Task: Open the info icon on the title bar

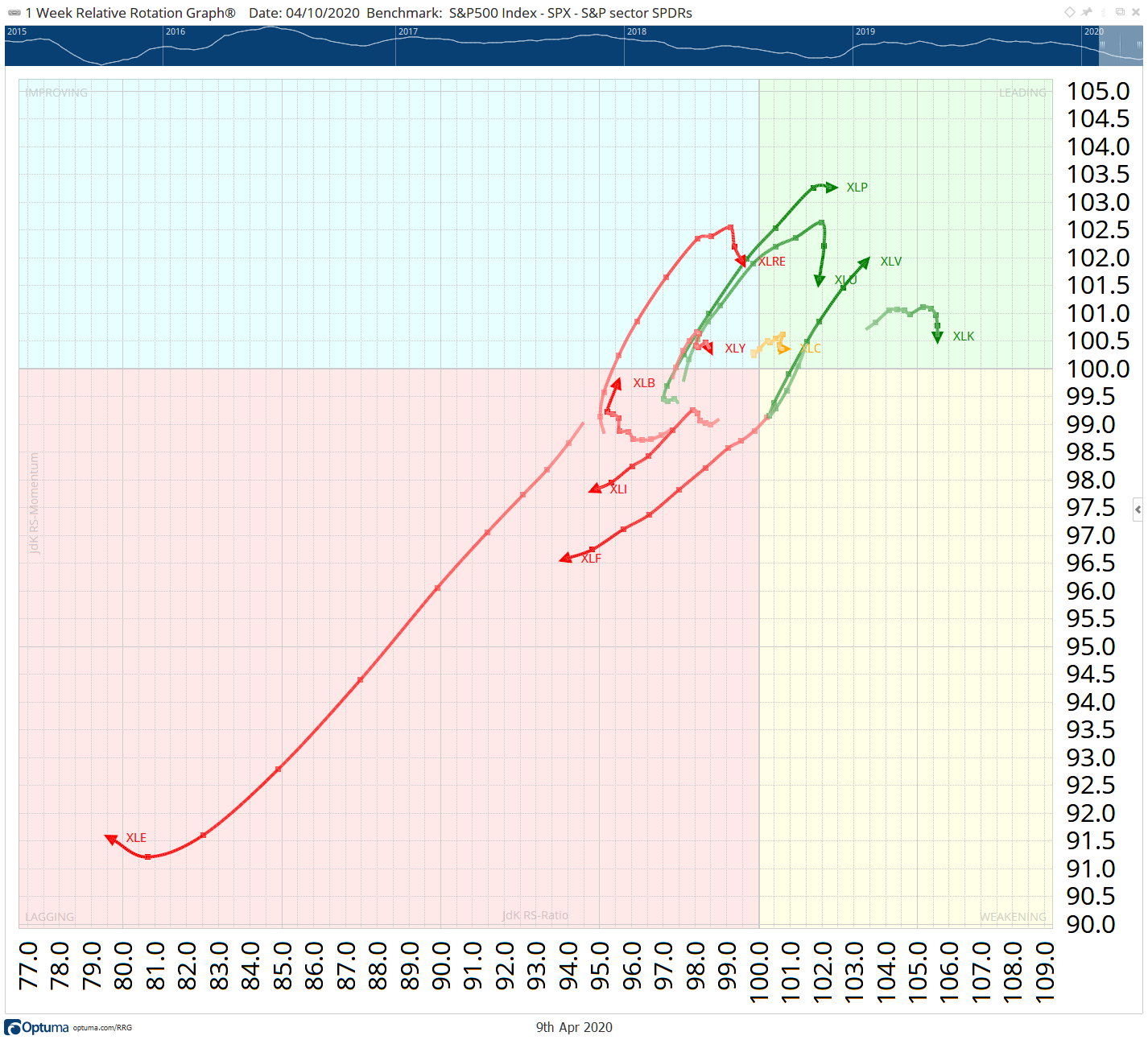Action: [1104, 12]
